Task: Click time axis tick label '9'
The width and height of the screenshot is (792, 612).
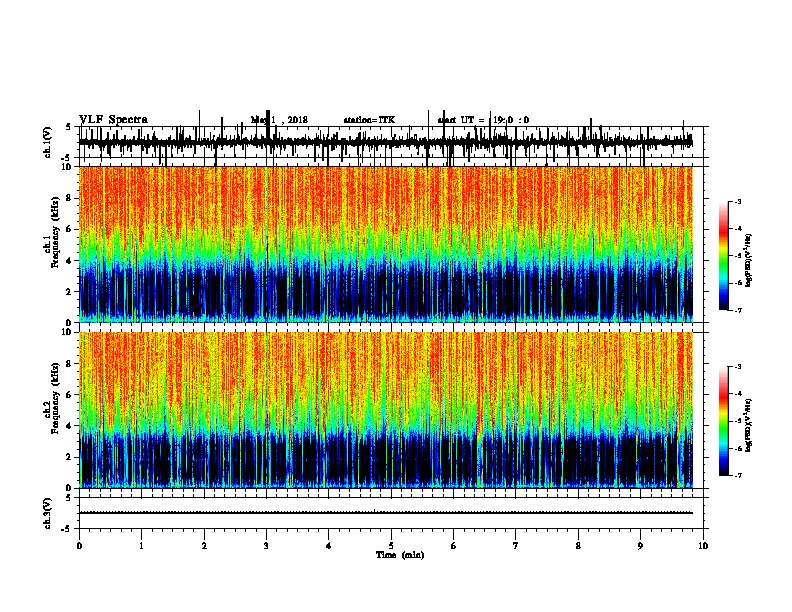Action: (640, 546)
